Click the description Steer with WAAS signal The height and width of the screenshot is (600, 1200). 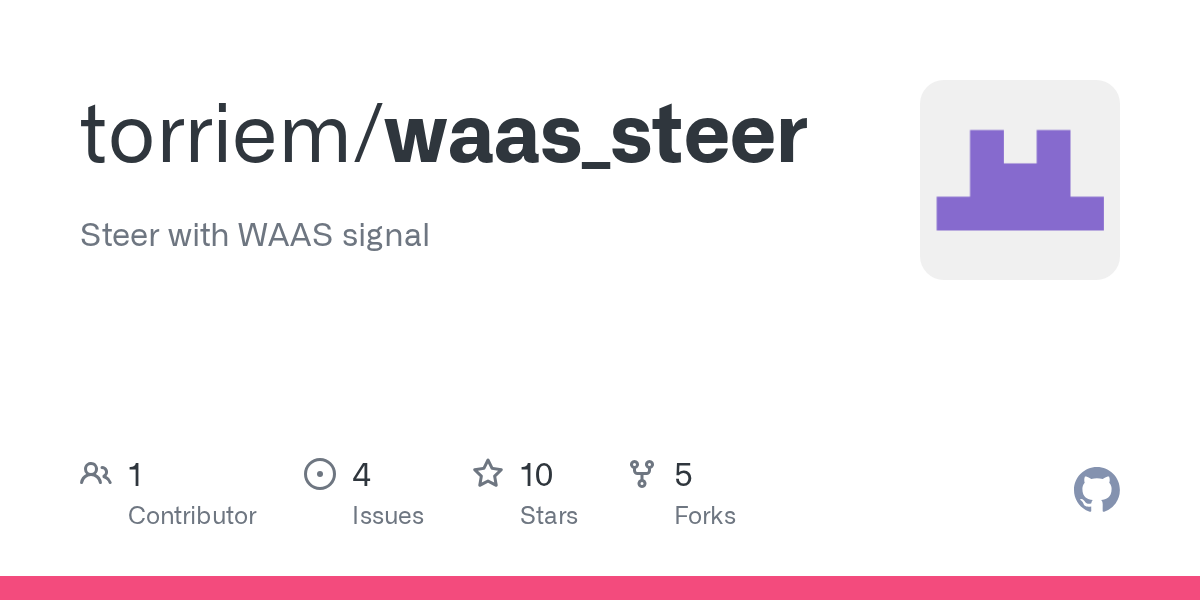tap(254, 235)
